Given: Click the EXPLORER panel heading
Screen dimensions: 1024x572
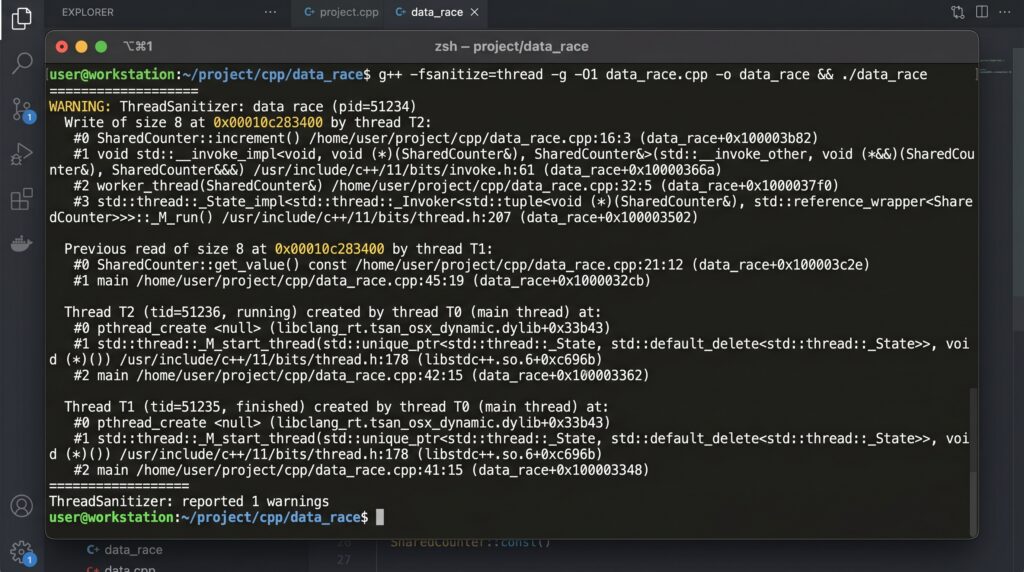Looking at the screenshot, I should (88, 12).
